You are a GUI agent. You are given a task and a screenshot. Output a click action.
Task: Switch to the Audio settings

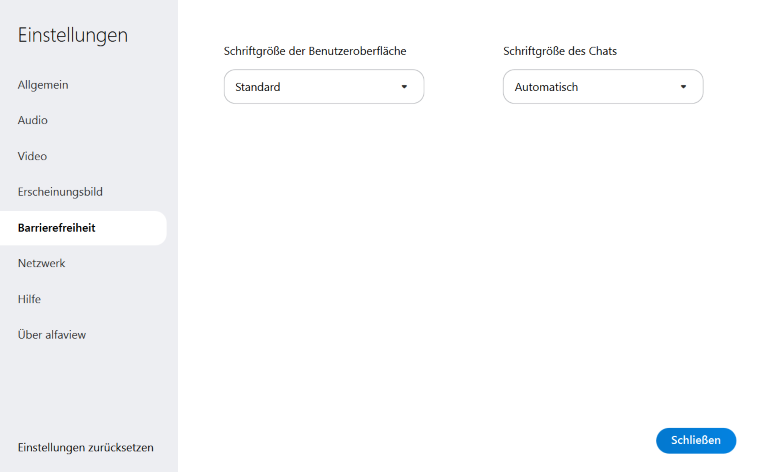[33, 121]
